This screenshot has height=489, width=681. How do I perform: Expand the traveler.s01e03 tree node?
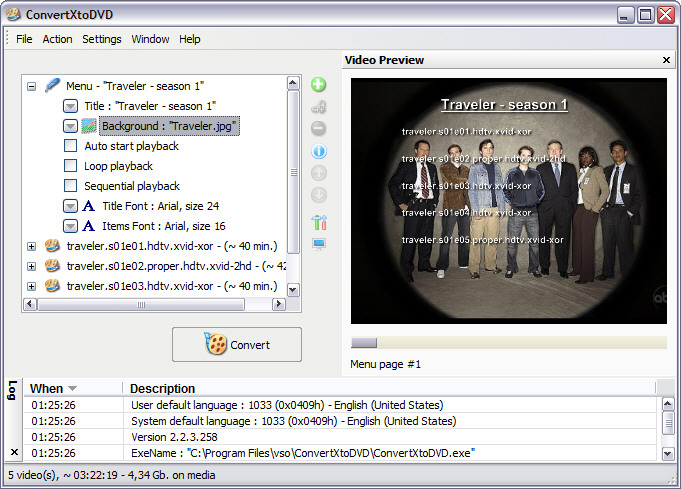31,286
